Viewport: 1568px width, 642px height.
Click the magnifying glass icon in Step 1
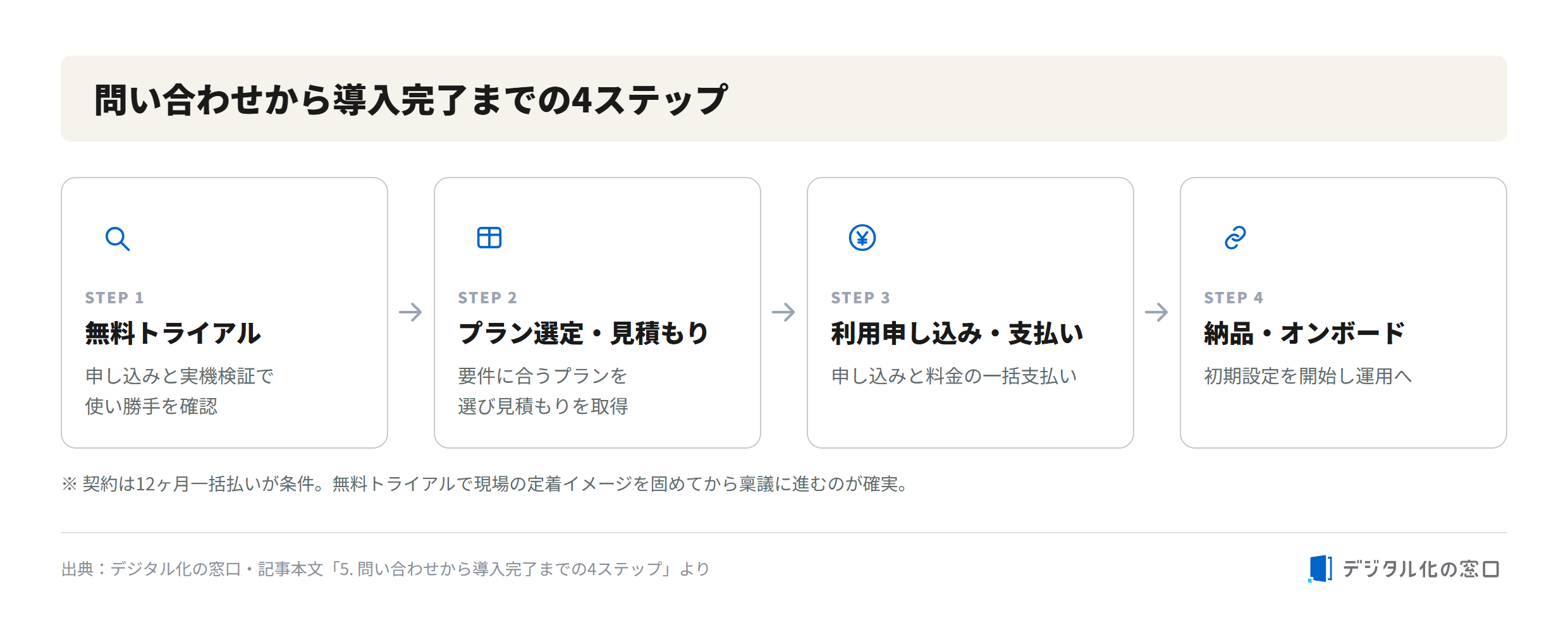coord(118,238)
